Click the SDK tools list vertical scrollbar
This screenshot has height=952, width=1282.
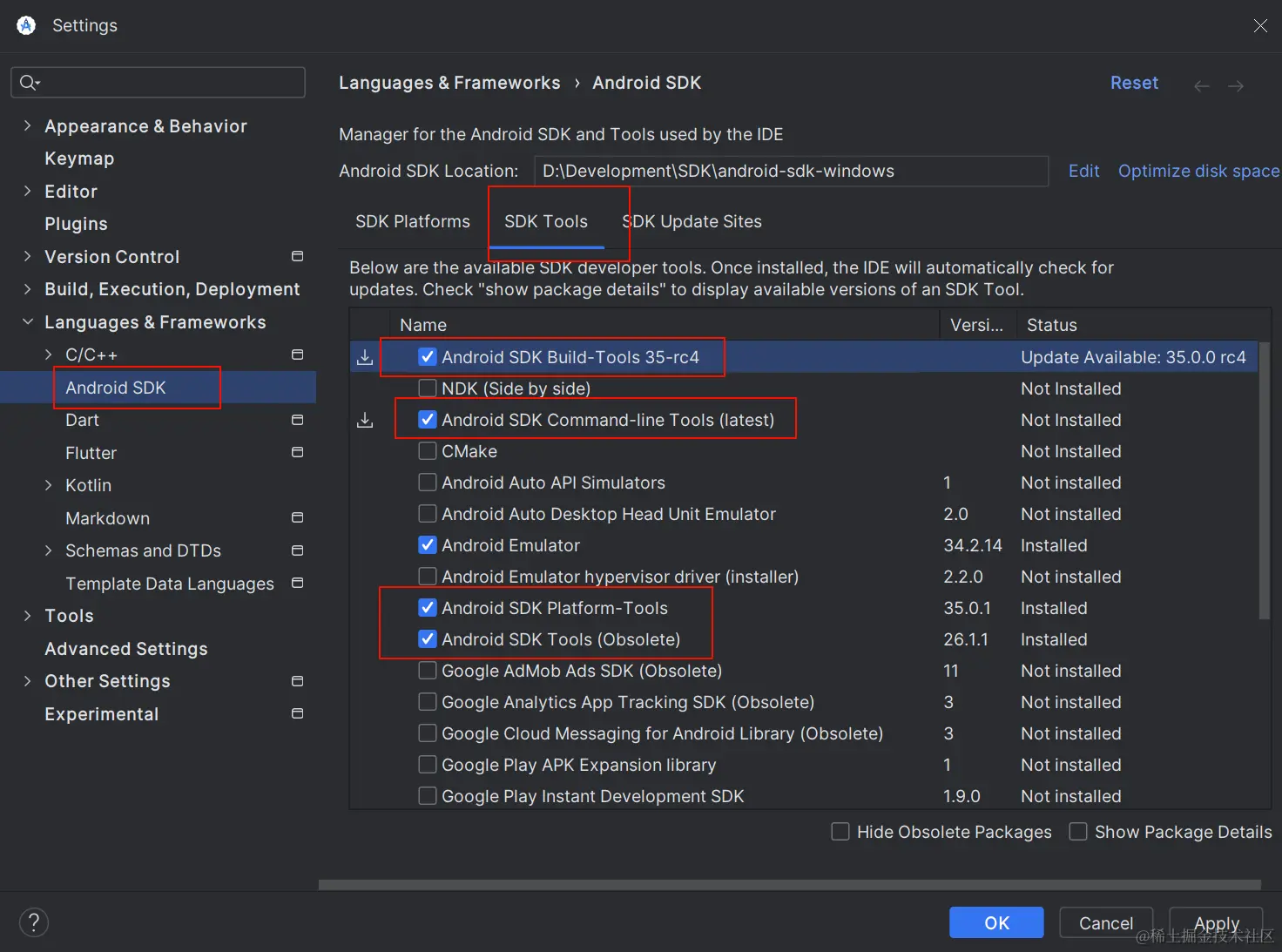[x=1265, y=479]
